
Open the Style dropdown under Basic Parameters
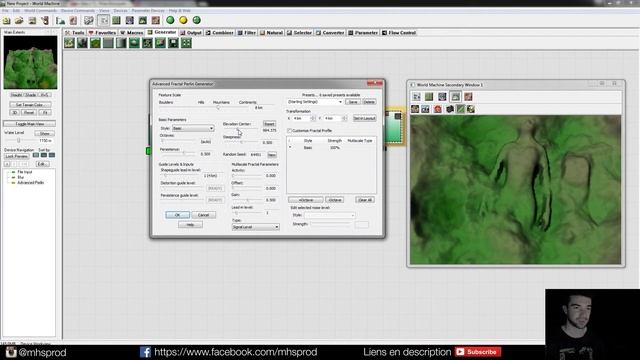tap(193, 129)
